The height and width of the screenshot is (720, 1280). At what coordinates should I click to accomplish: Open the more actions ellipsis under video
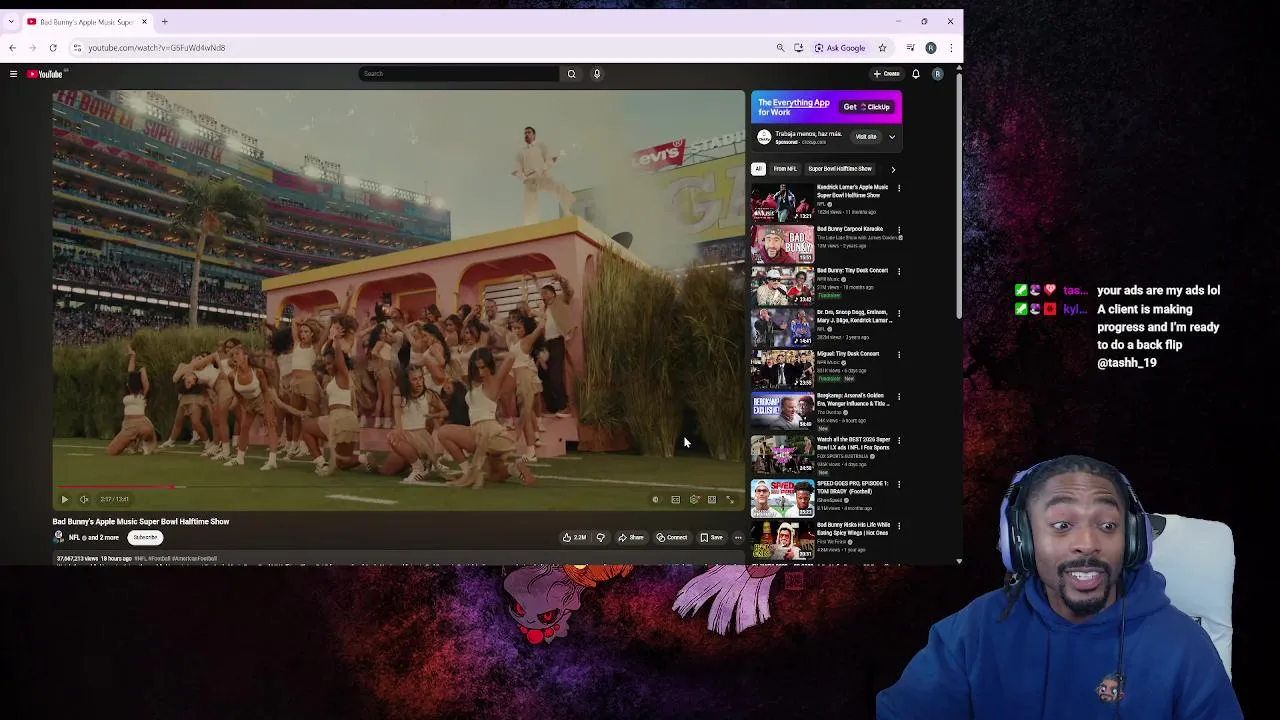point(738,538)
